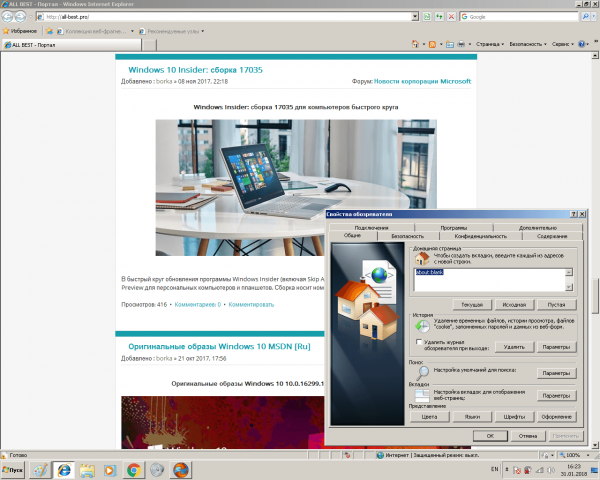
Task: Switch to the Программы tab
Action: (453, 228)
